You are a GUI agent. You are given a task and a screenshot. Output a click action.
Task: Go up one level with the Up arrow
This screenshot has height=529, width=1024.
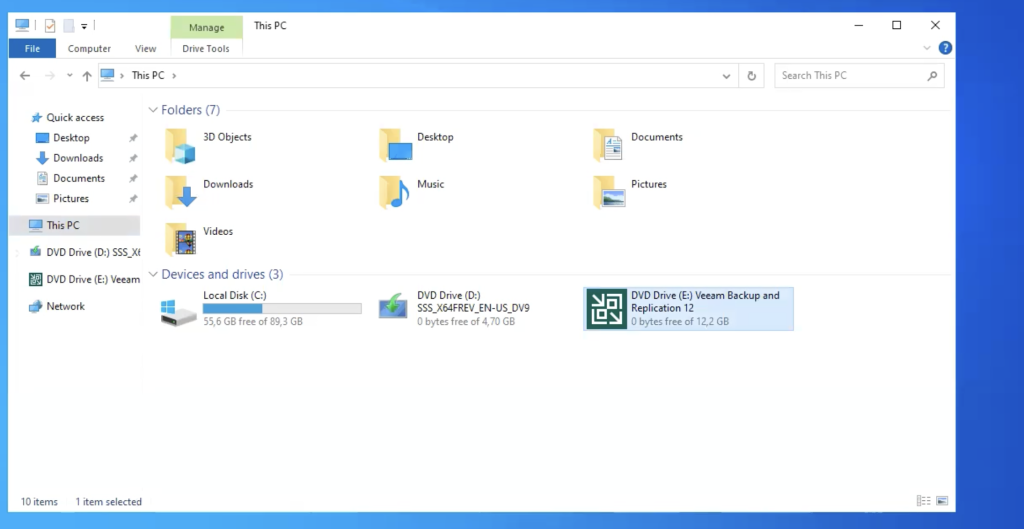pyautogui.click(x=87, y=76)
